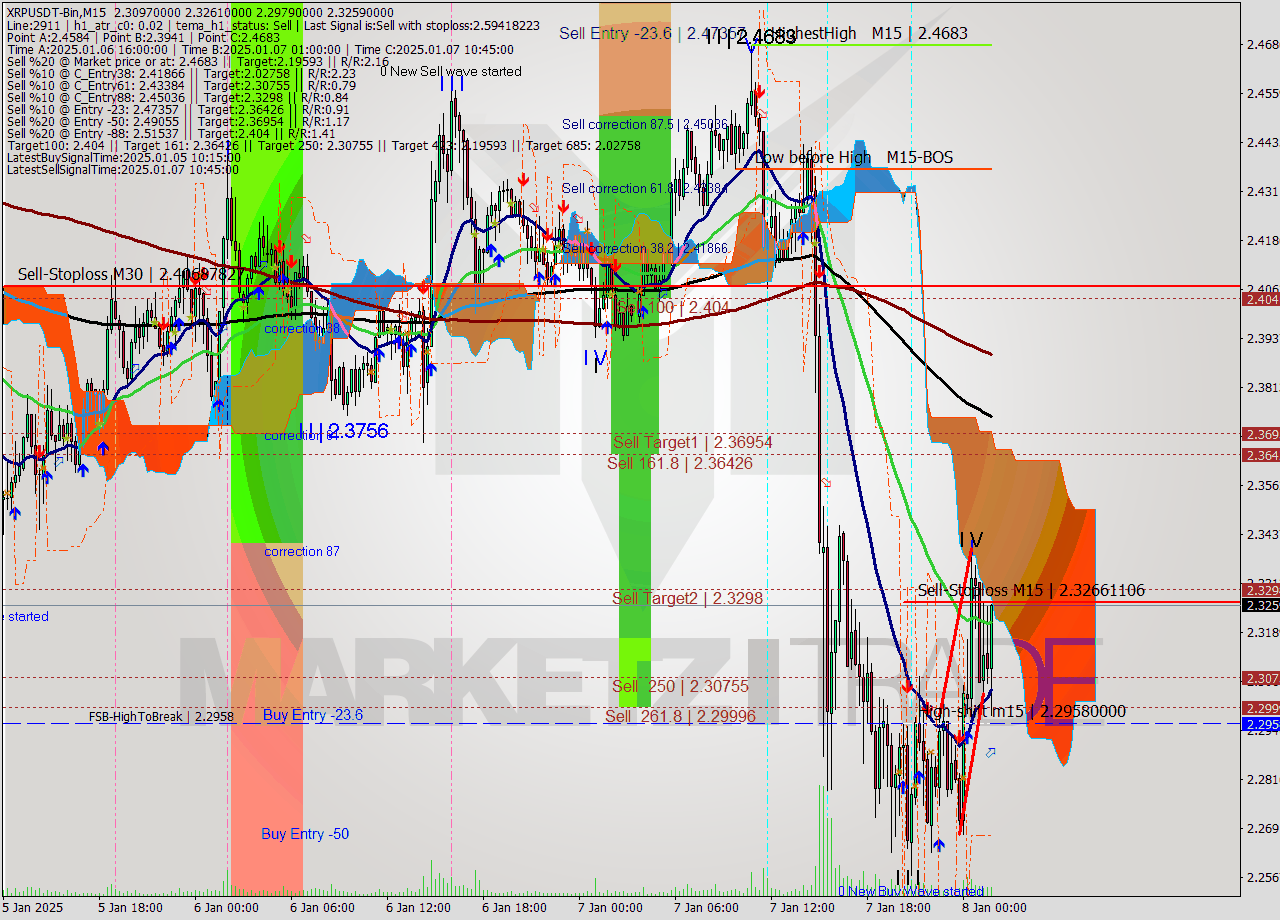
Task: Click the 'correction 38' label
Action: pos(301,328)
